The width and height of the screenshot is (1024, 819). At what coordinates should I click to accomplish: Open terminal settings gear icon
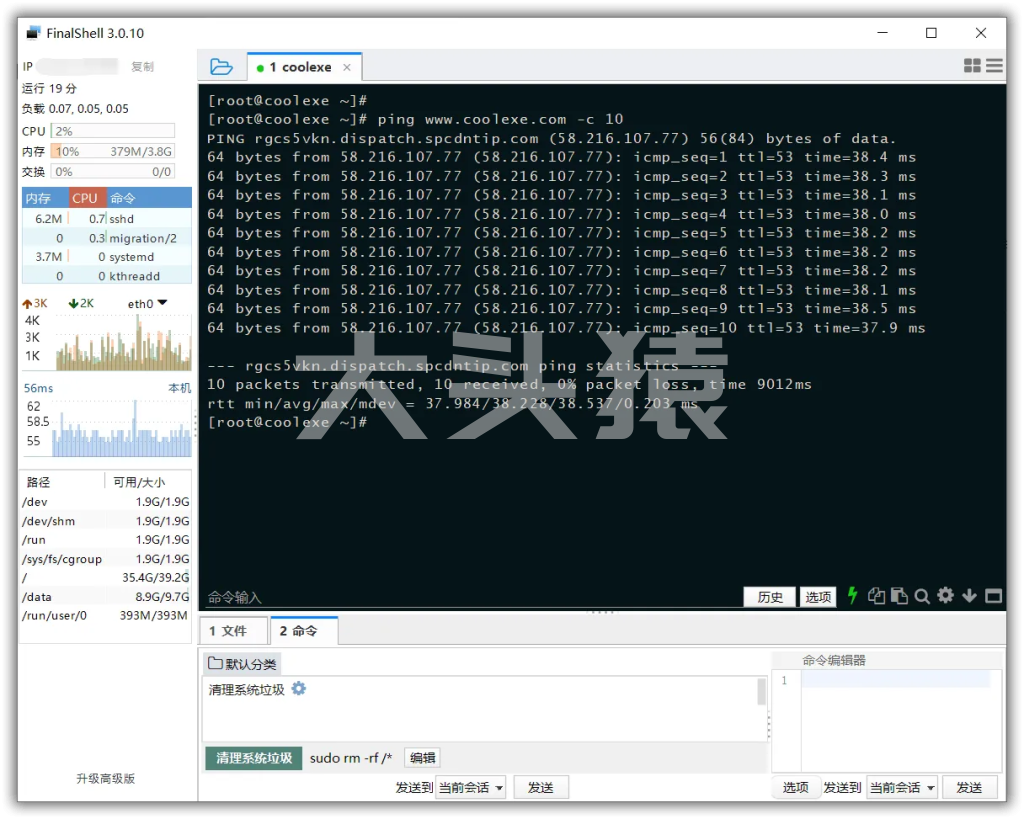click(945, 596)
